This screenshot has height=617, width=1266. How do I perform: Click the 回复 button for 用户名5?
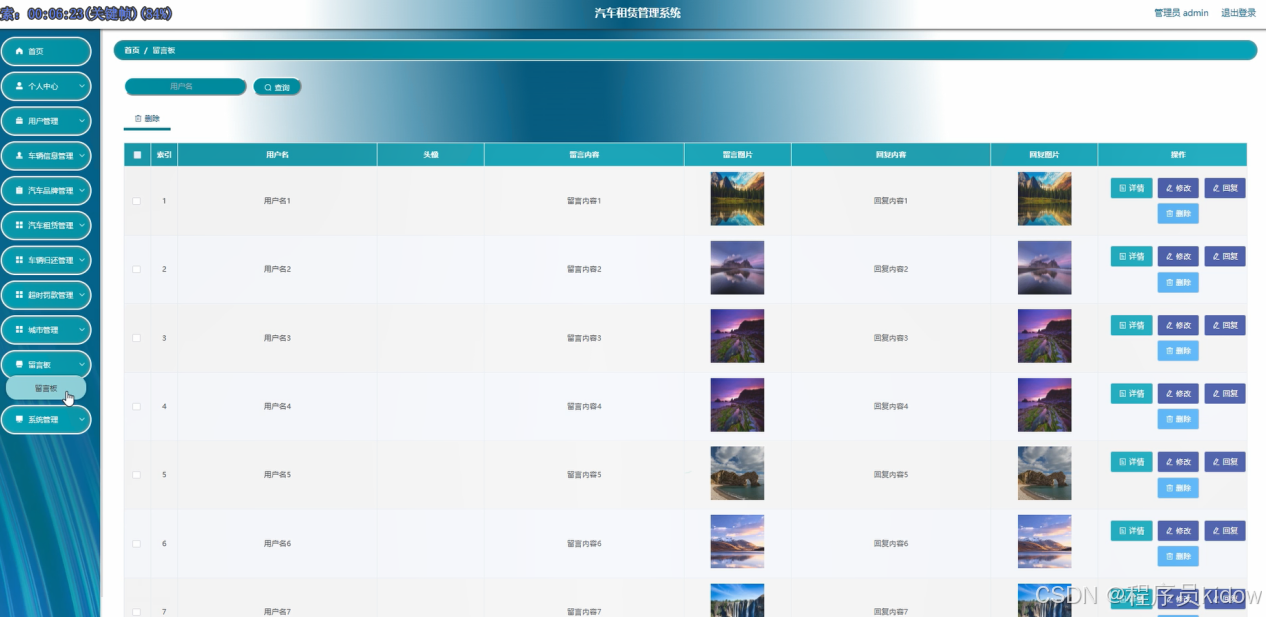[1225, 462]
